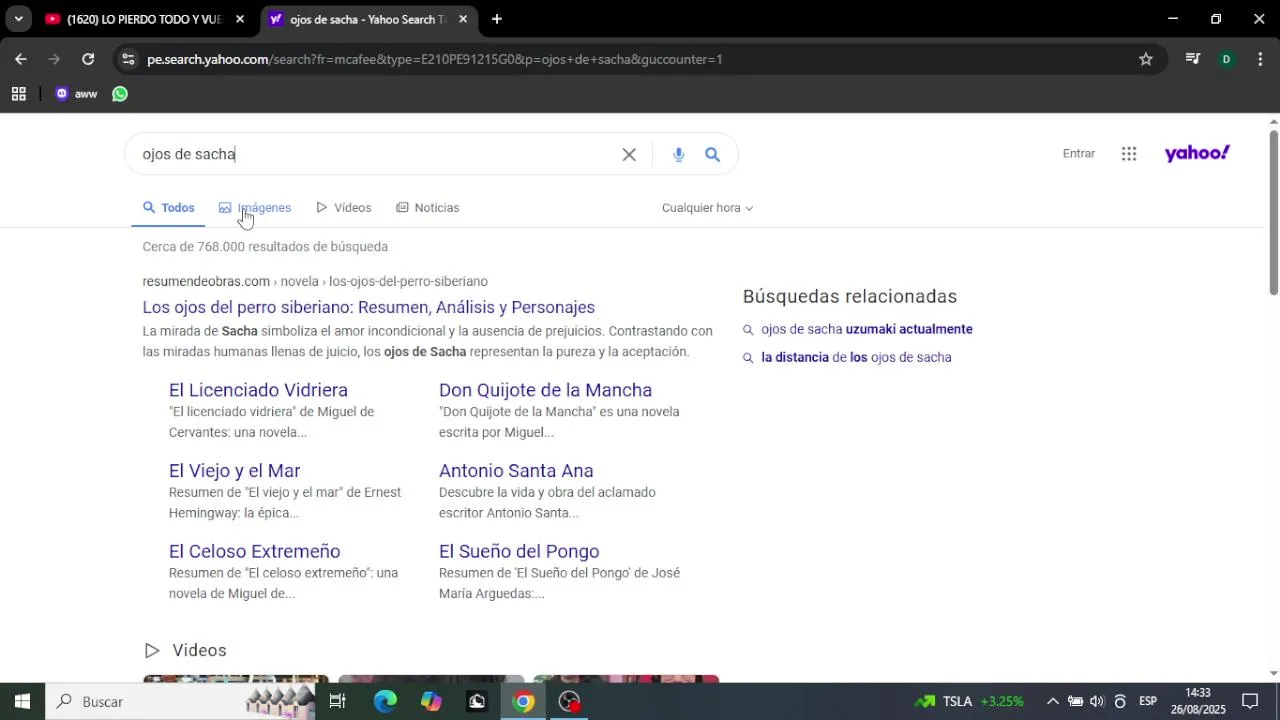Image resolution: width=1280 pixels, height=720 pixels.
Task: Open Los ojos del perro siberiano result
Action: (368, 307)
